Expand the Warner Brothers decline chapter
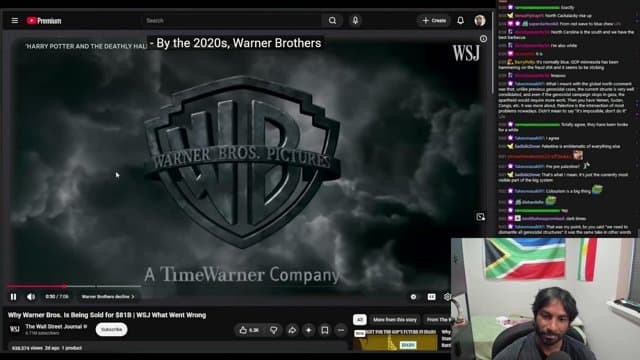Image resolution: width=640 pixels, height=360 pixels. [x=108, y=297]
